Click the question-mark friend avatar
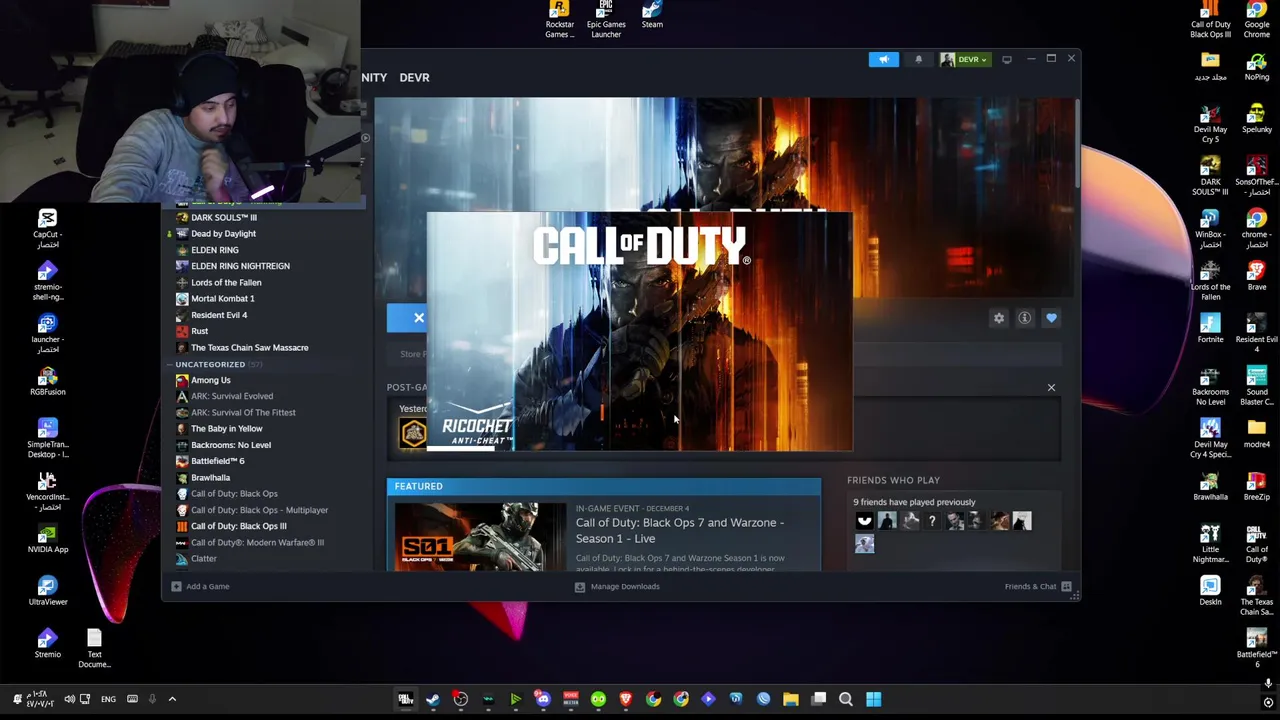 point(932,521)
